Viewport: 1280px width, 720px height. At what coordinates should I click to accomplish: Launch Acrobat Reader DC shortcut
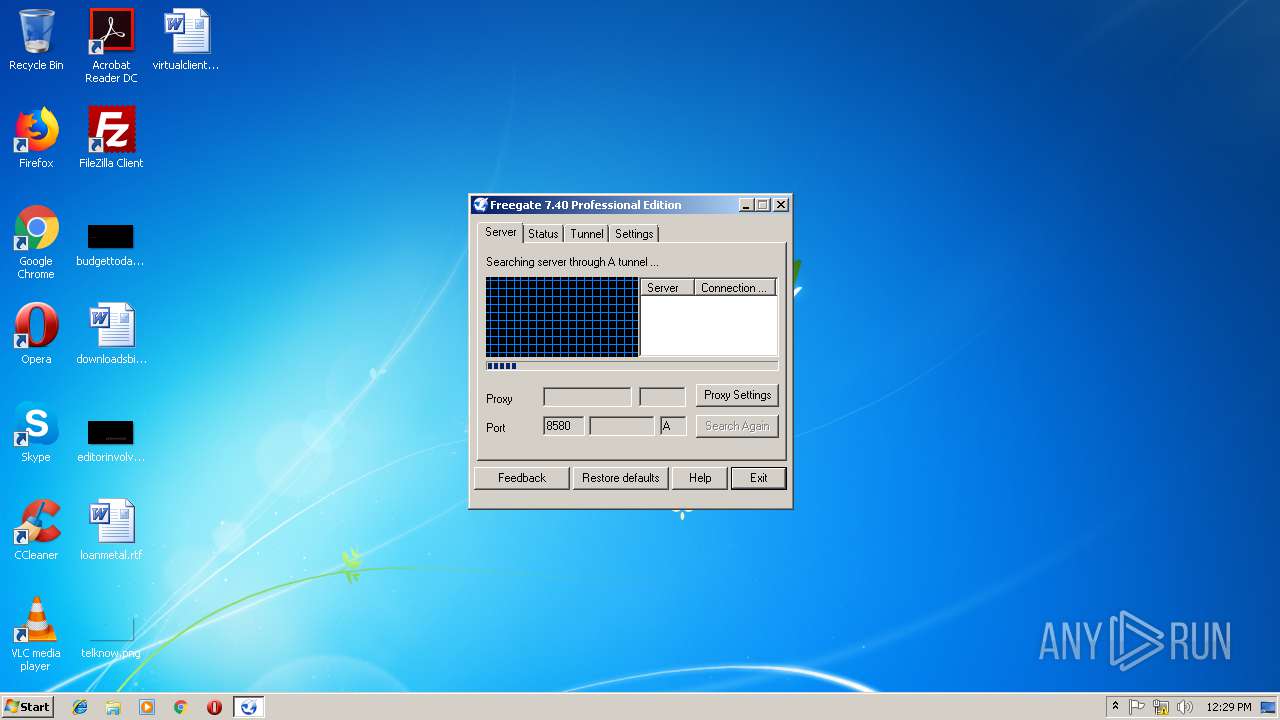[111, 46]
